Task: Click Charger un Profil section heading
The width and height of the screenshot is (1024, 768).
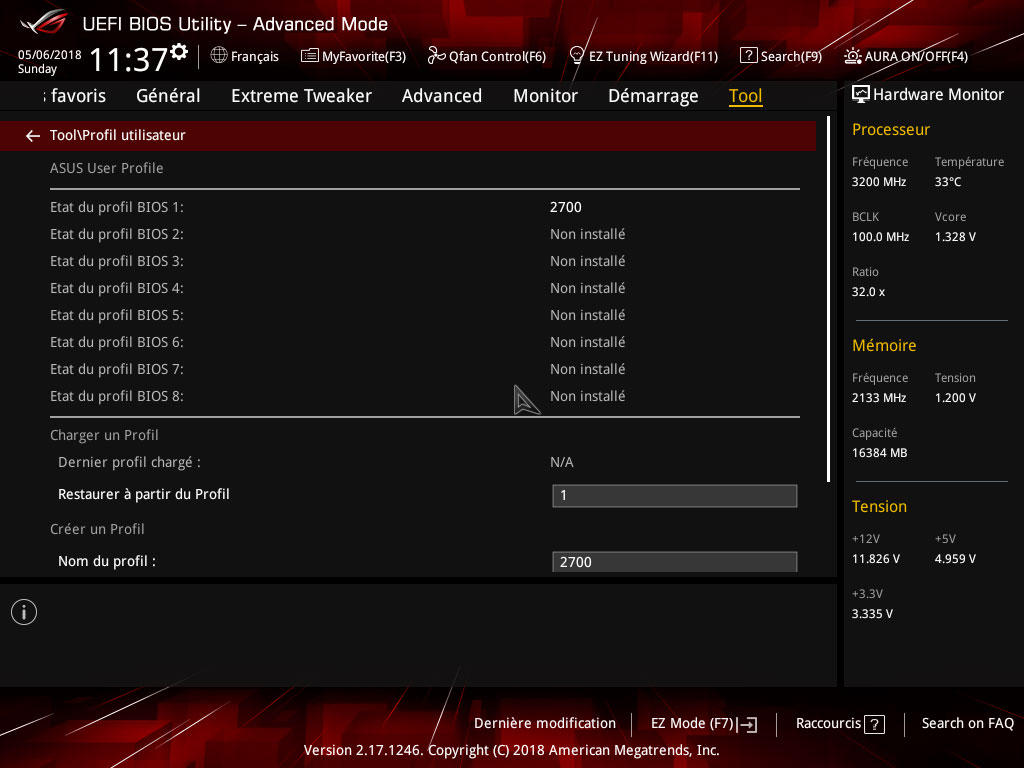Action: click(x=104, y=435)
